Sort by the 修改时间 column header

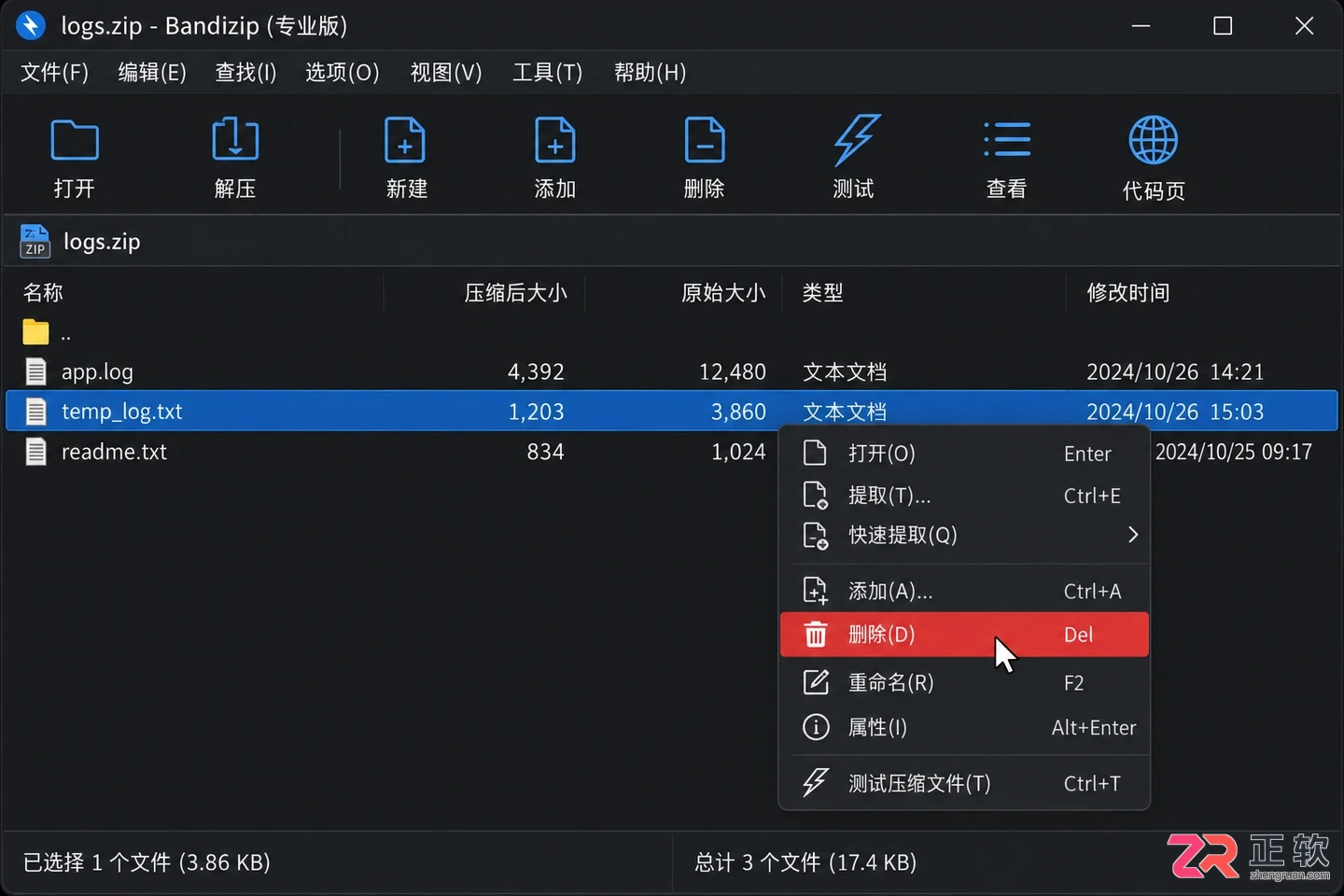pyautogui.click(x=1128, y=293)
